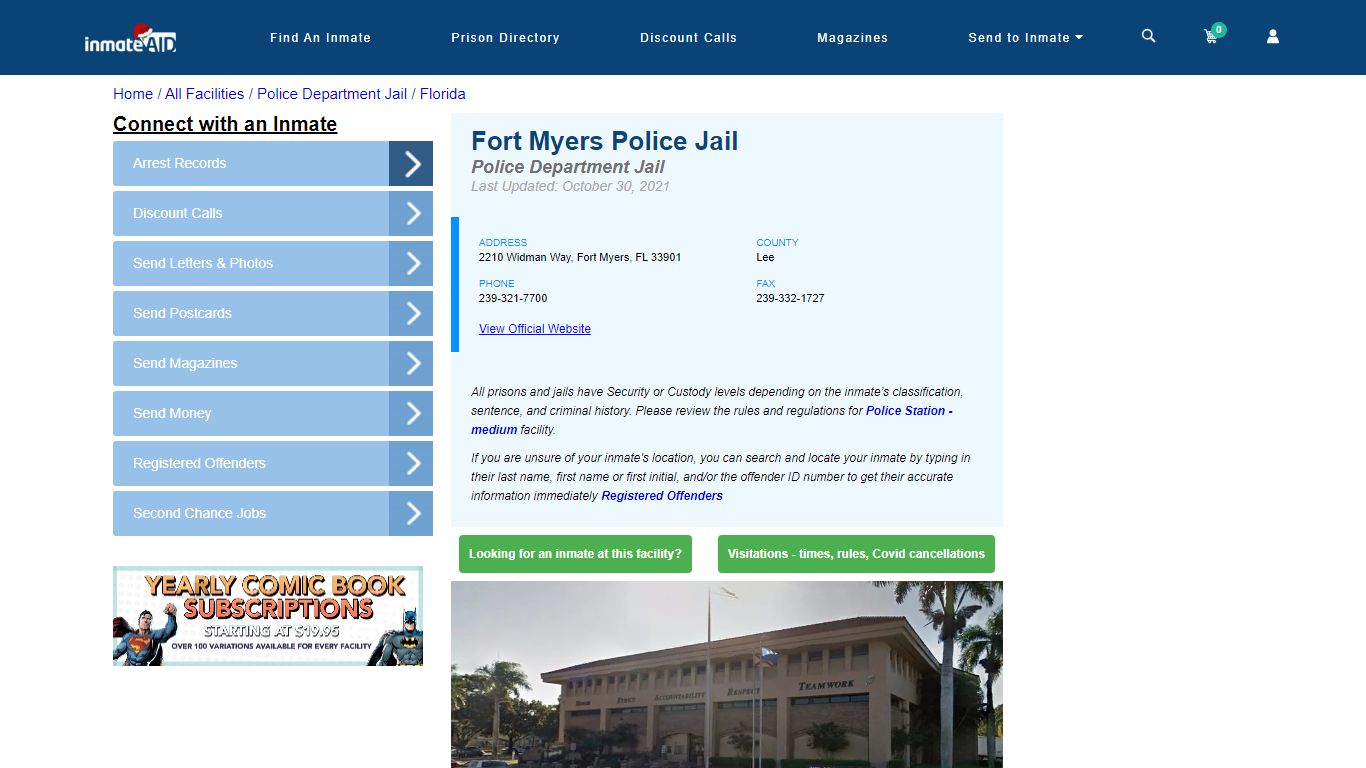
Task: Click the Florida breadcrumb link
Action: coord(442,93)
